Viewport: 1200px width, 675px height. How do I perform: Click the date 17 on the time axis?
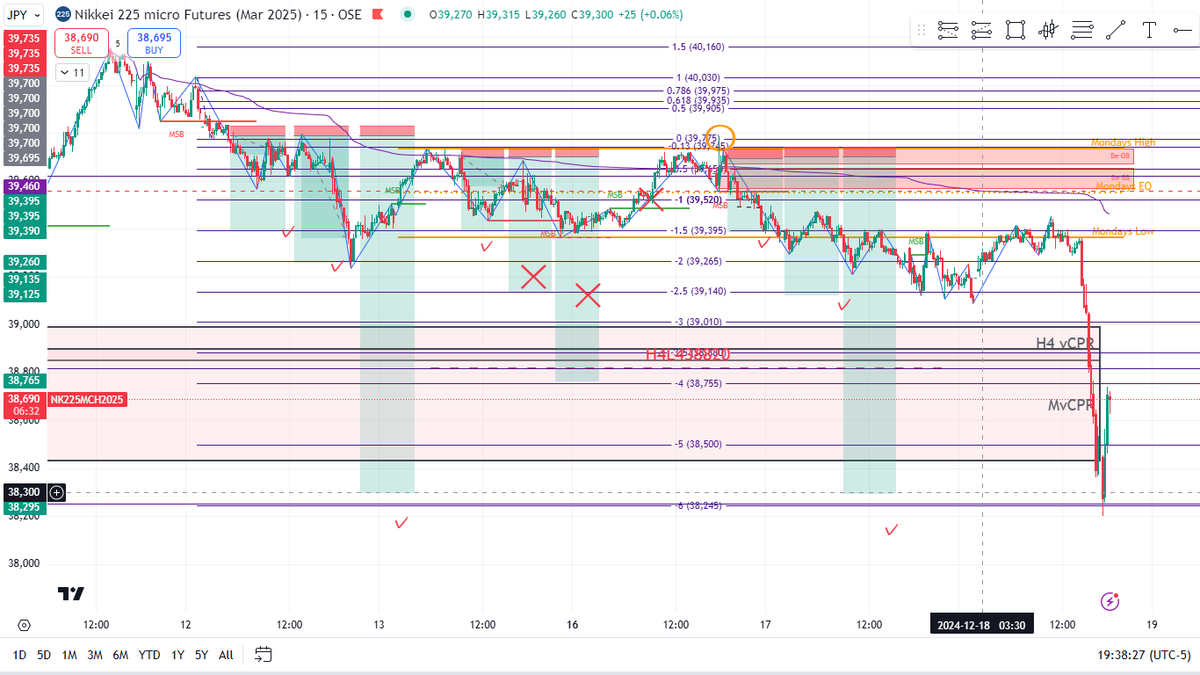pos(764,625)
